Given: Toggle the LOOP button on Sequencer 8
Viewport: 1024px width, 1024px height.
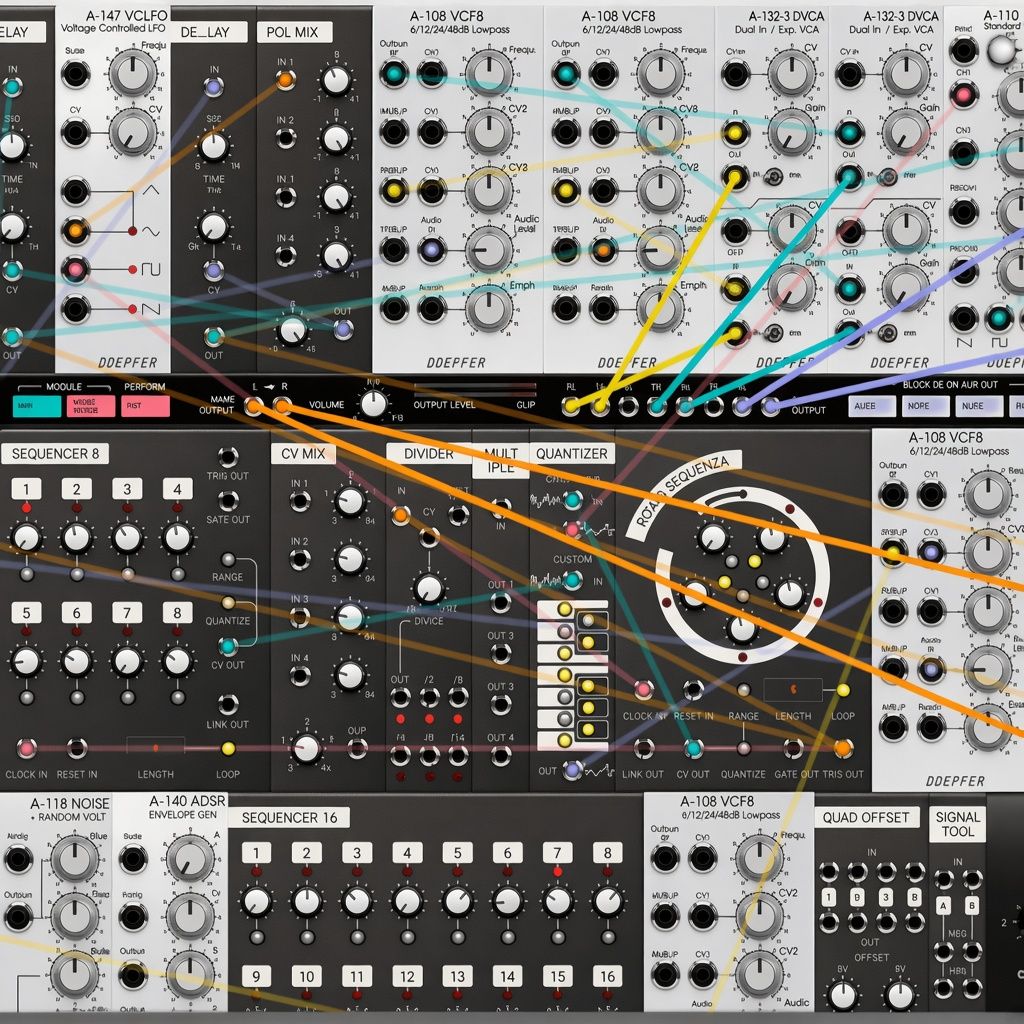Looking at the screenshot, I should [x=228, y=748].
